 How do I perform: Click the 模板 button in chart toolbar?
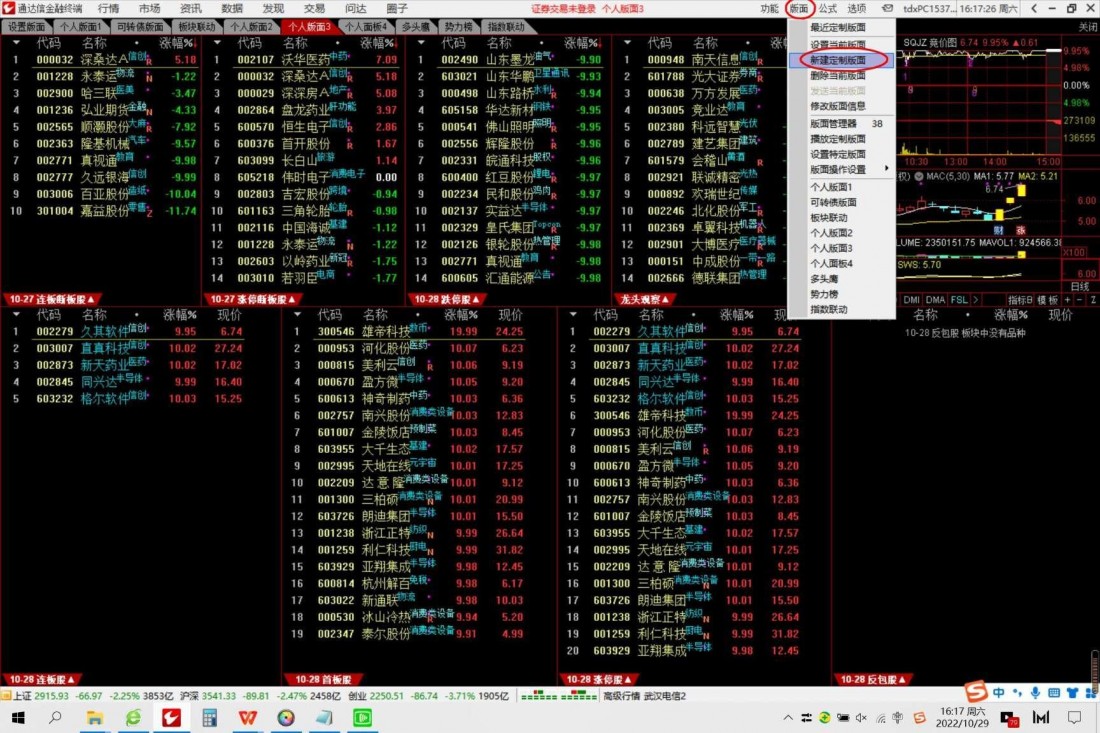pyautogui.click(x=1047, y=300)
